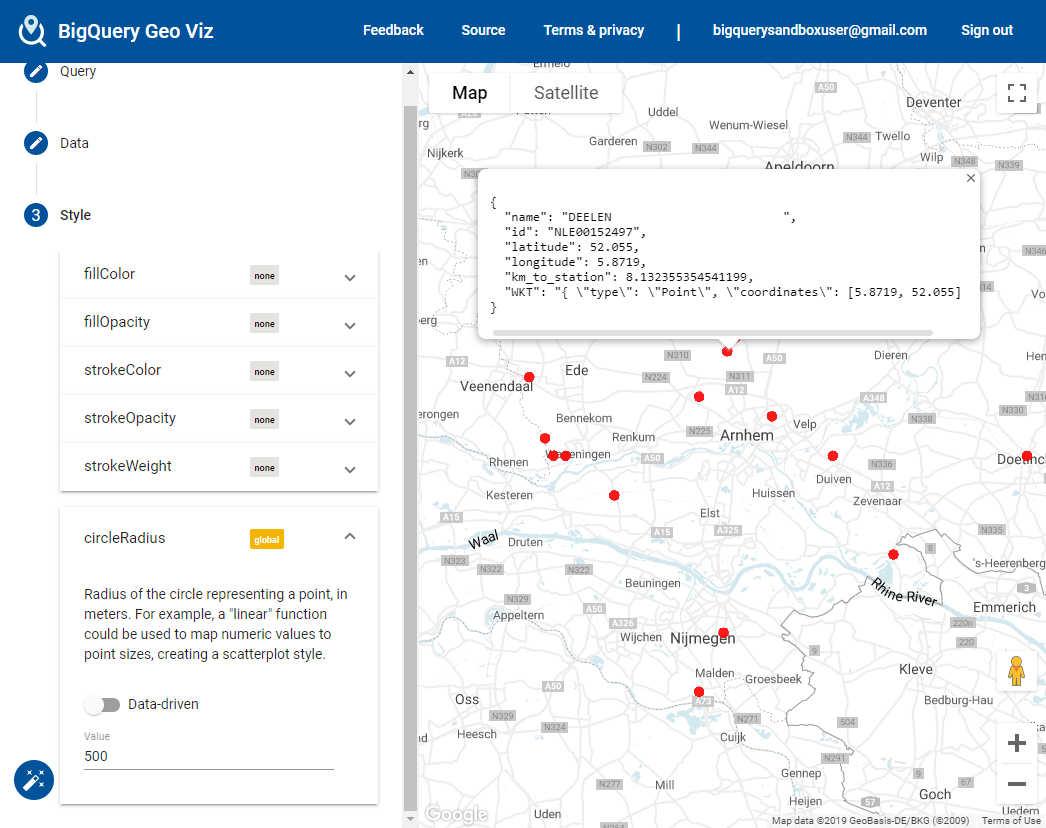Open the Query step pencil icon

click(x=36, y=71)
